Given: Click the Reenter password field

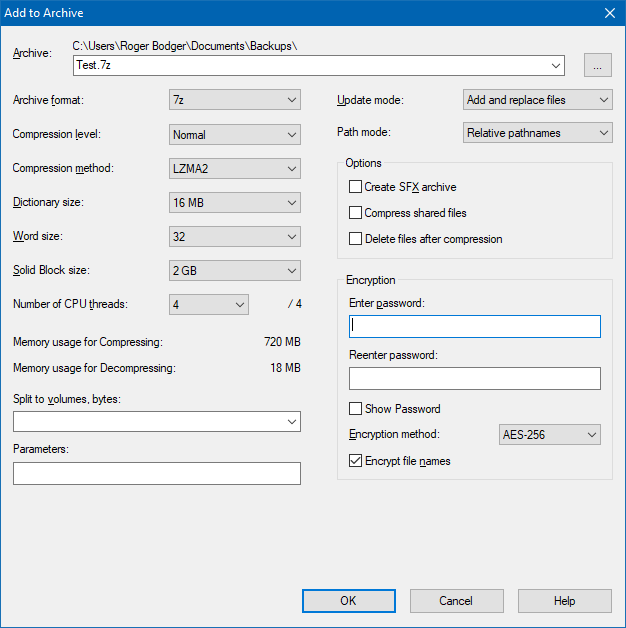Looking at the screenshot, I should click(x=474, y=378).
